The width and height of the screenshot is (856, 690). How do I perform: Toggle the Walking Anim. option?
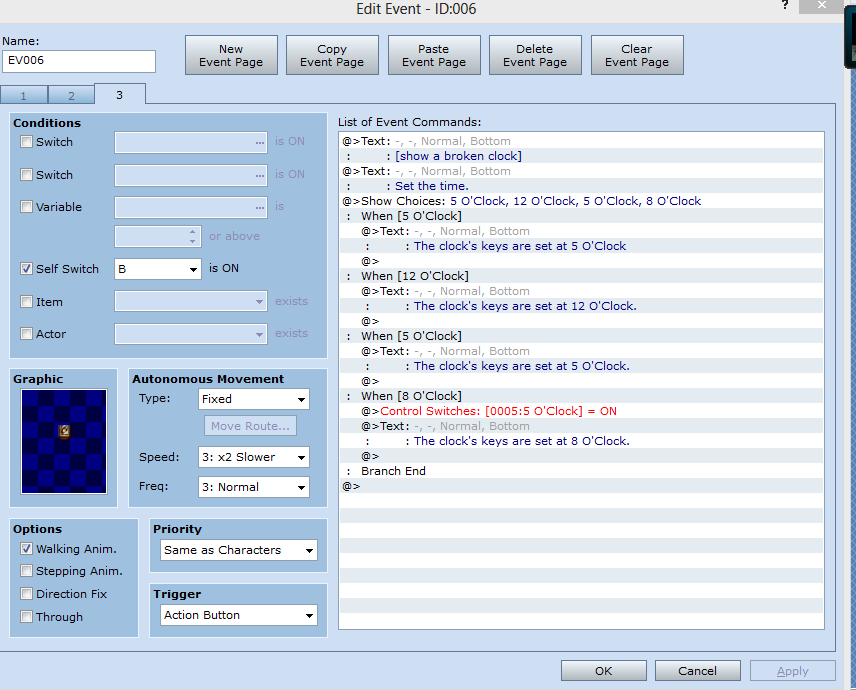tap(26, 549)
